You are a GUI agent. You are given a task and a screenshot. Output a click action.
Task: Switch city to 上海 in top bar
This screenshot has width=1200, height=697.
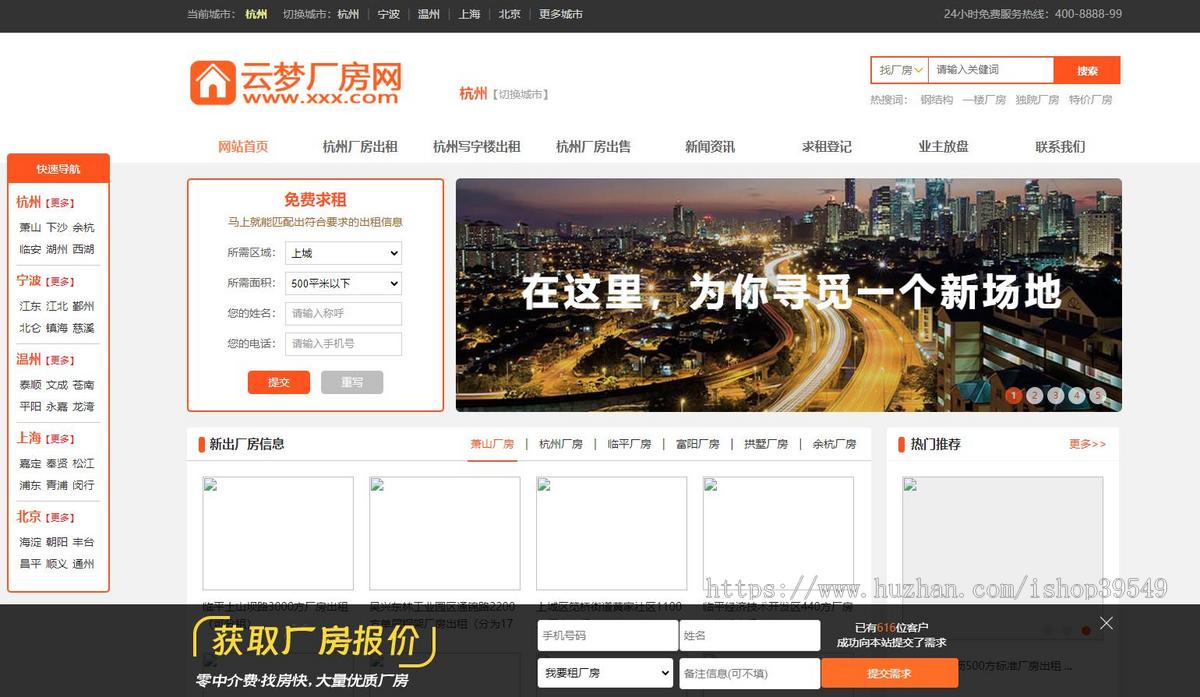[x=470, y=14]
